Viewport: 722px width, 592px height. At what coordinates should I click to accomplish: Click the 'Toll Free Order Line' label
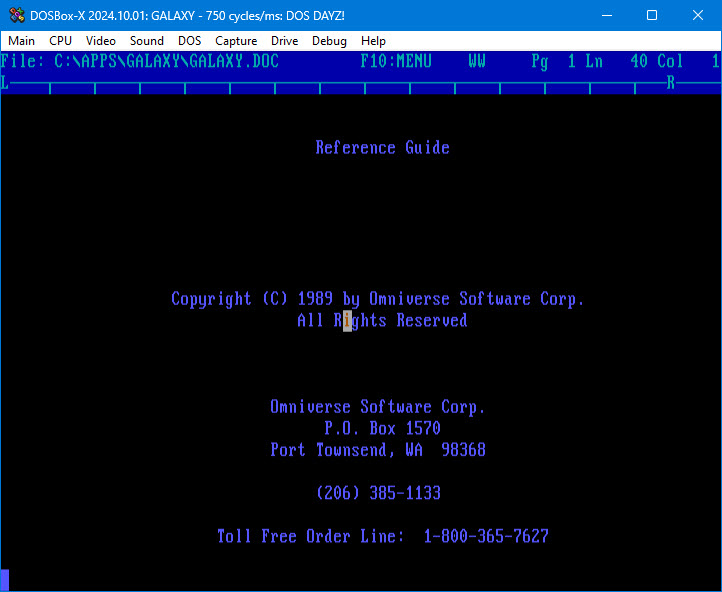[311, 536]
